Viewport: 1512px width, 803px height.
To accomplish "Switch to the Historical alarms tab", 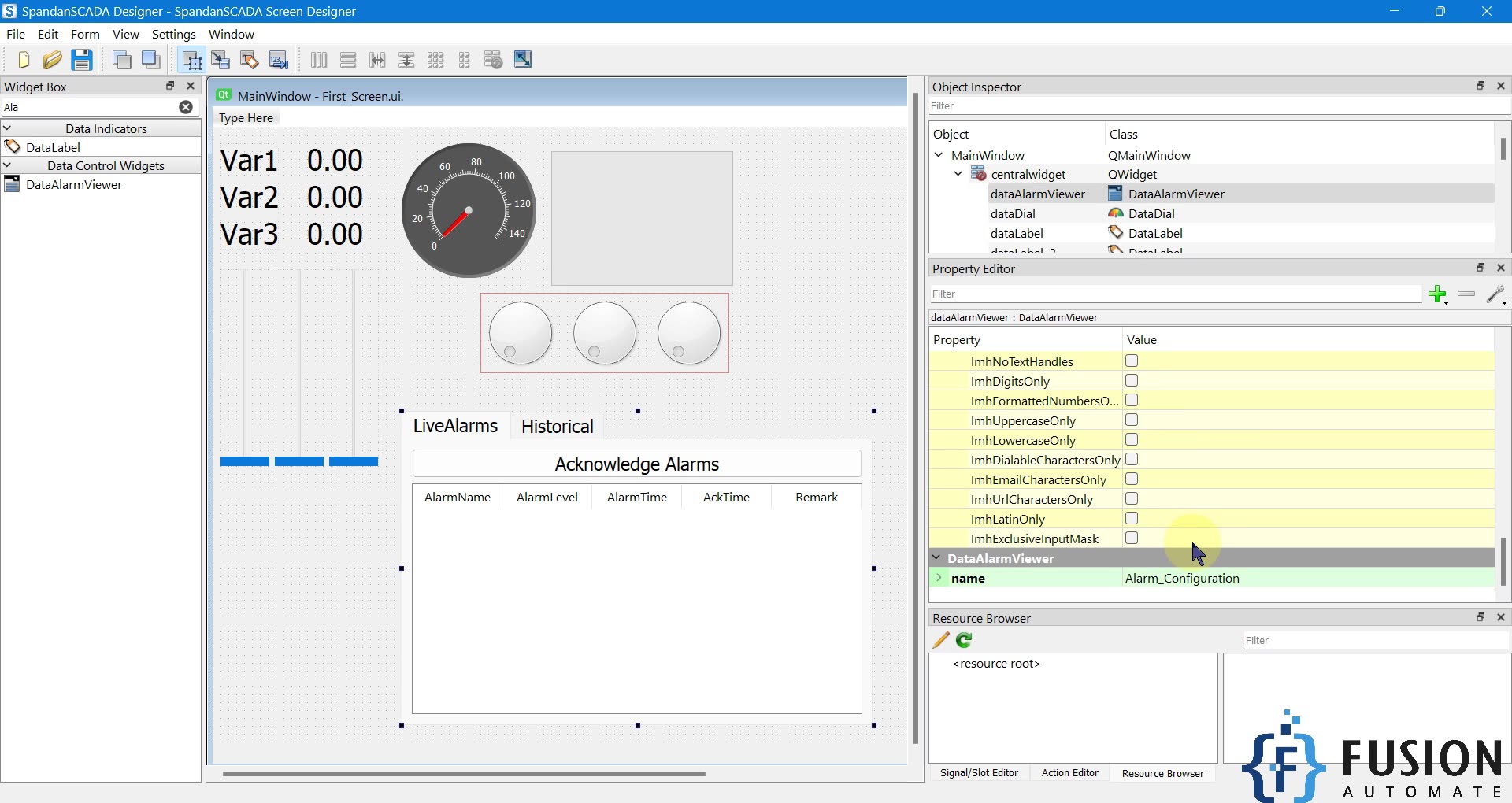I will coord(557,426).
